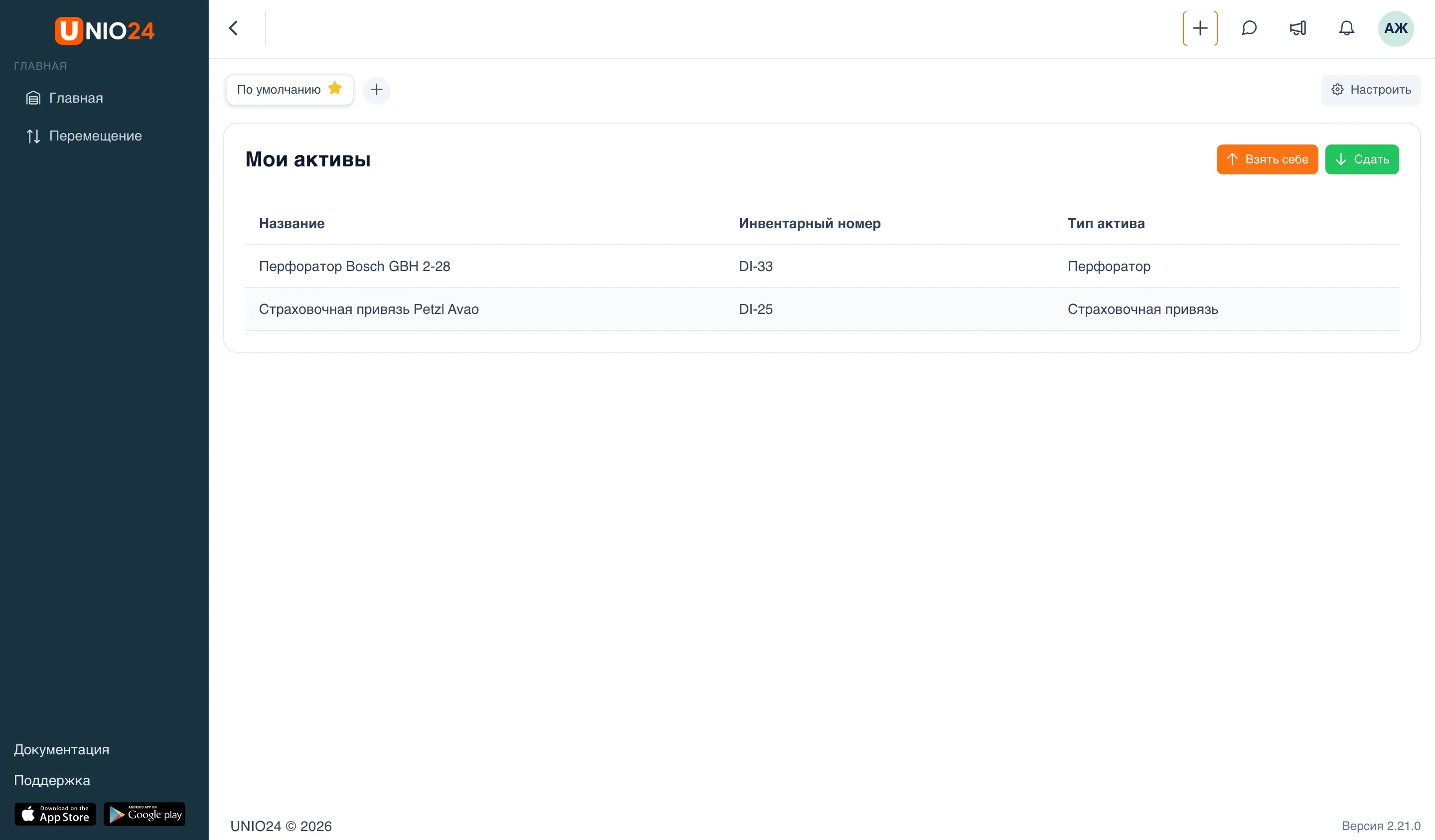
Task: Open the notifications bell
Action: [1346, 28]
